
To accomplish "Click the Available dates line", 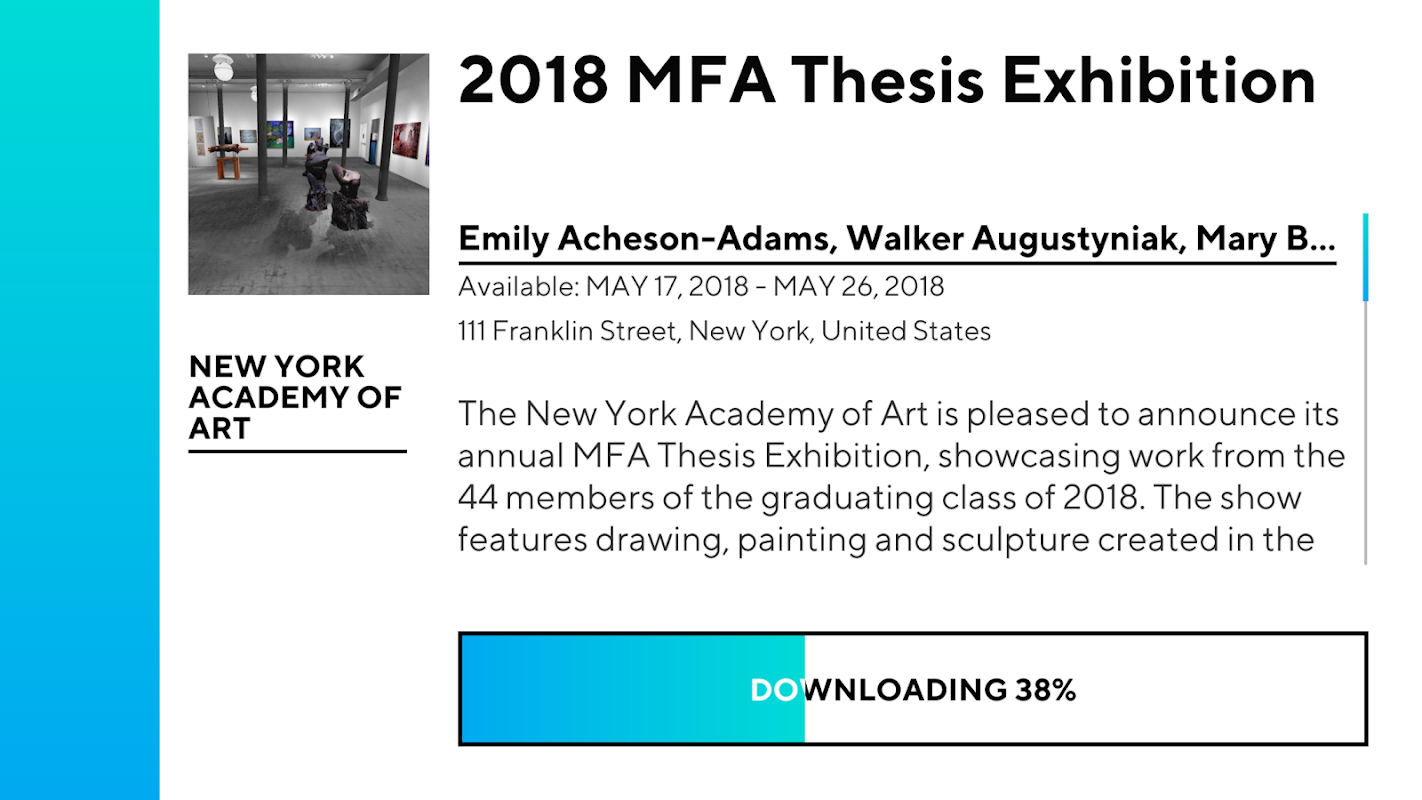I will 700,287.
